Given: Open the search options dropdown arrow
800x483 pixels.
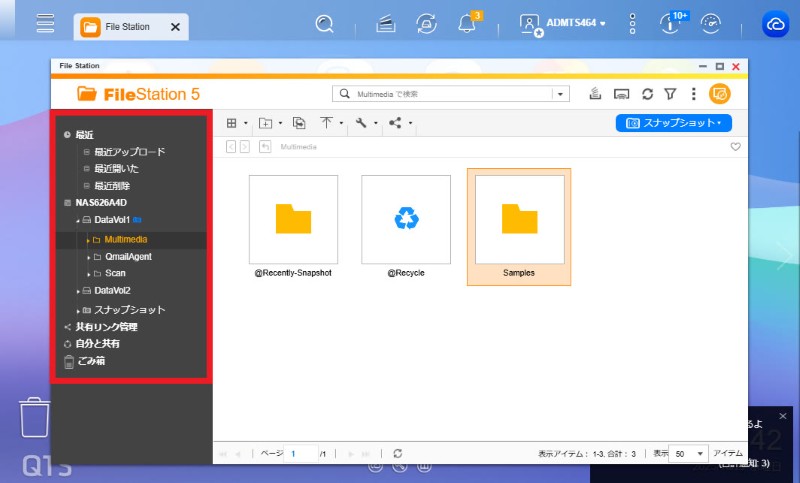Looking at the screenshot, I should pyautogui.click(x=560, y=94).
